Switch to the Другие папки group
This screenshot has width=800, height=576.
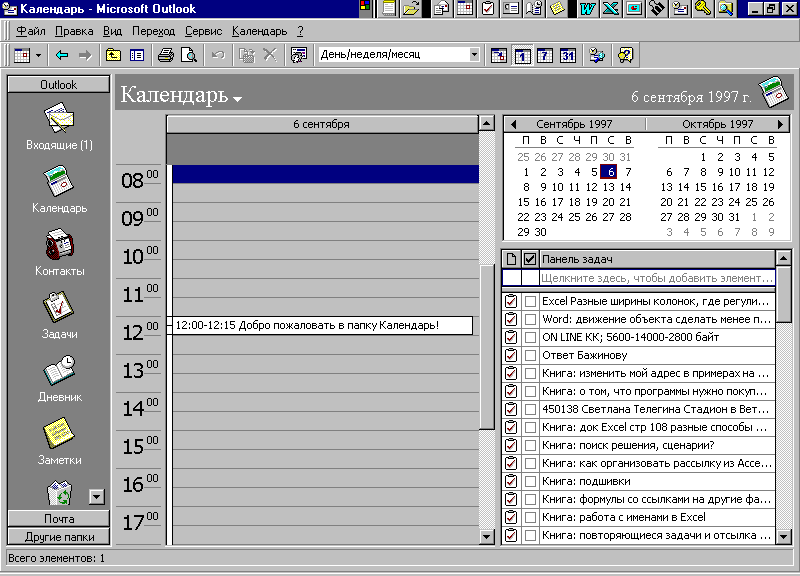[x=59, y=537]
